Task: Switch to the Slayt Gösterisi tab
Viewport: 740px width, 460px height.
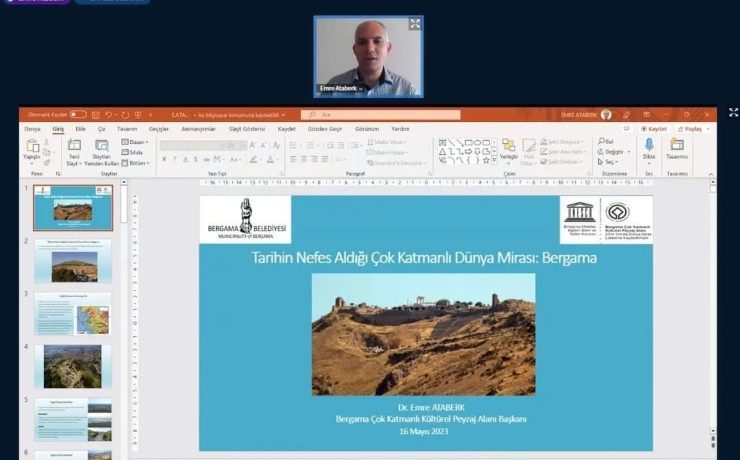Action: pyautogui.click(x=247, y=129)
